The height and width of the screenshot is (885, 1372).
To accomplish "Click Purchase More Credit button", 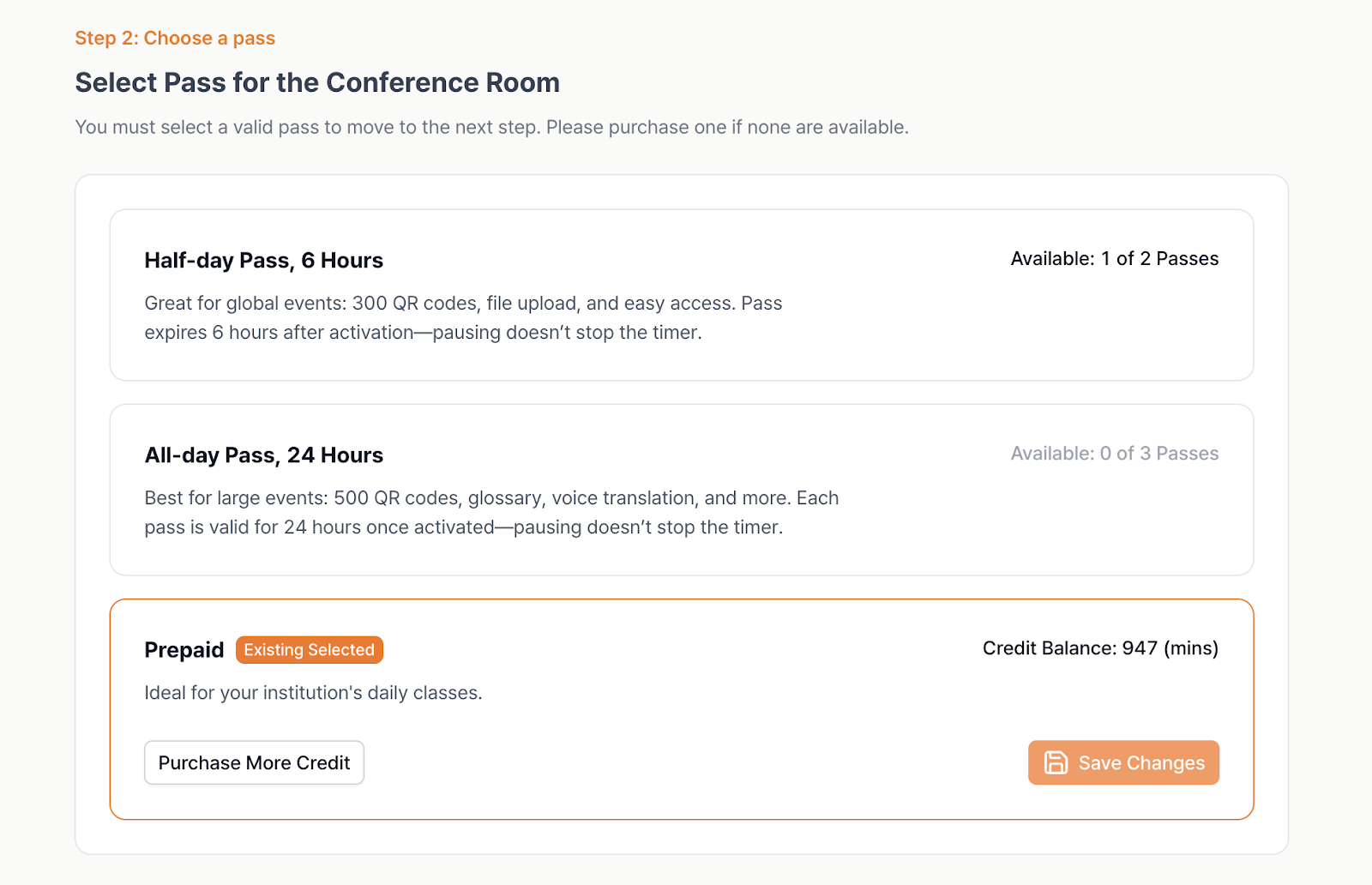I will point(254,762).
